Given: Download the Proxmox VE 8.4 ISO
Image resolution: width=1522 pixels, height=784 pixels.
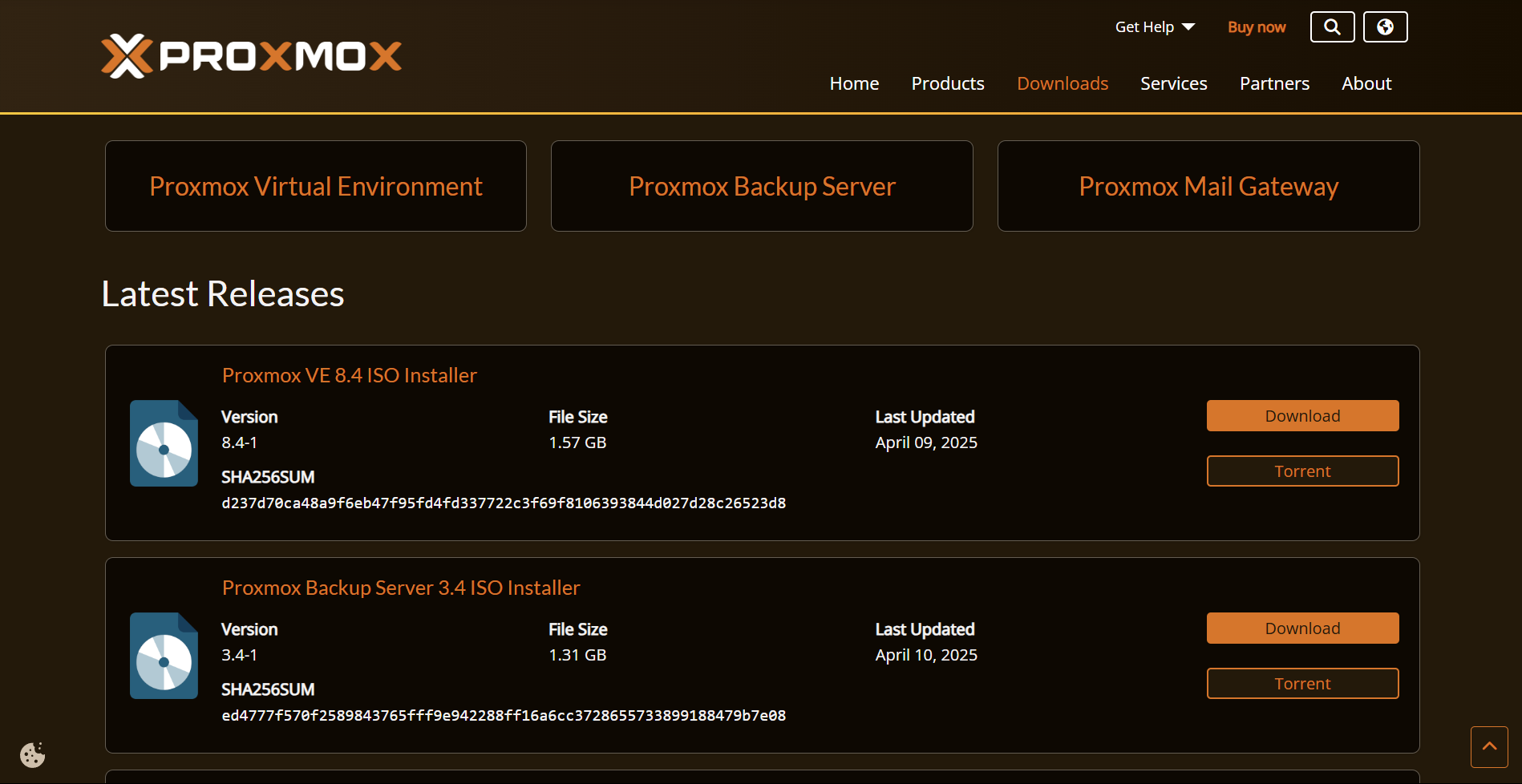Looking at the screenshot, I should click(1302, 416).
